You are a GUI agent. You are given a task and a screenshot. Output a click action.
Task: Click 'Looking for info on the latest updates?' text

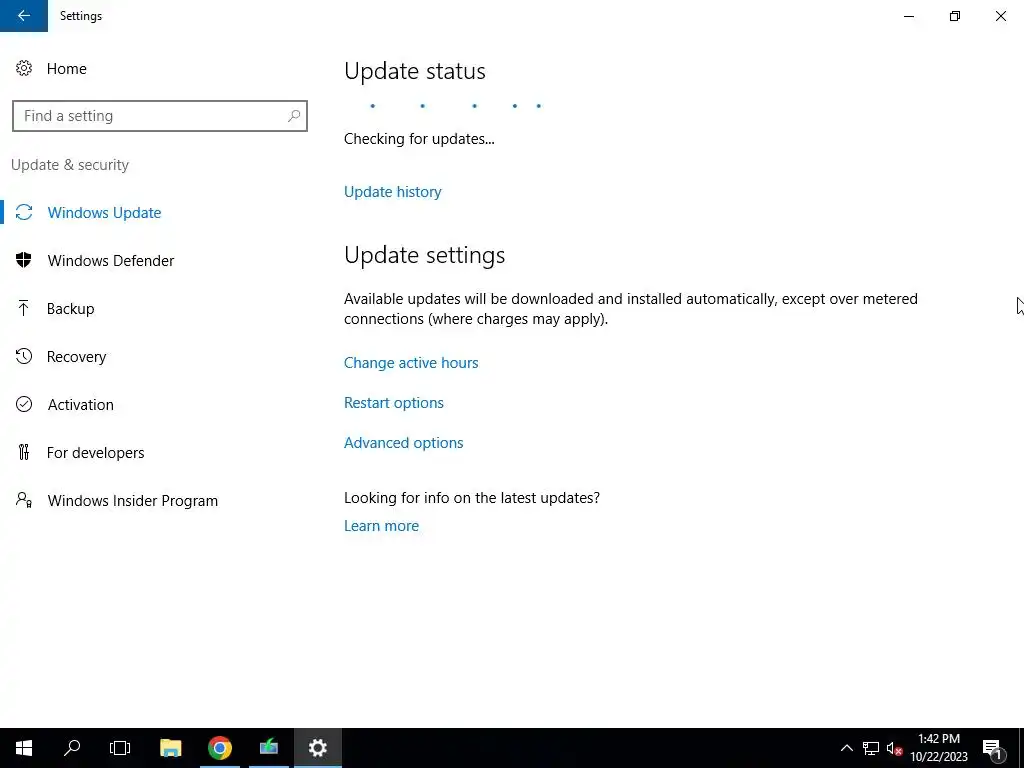tap(472, 498)
